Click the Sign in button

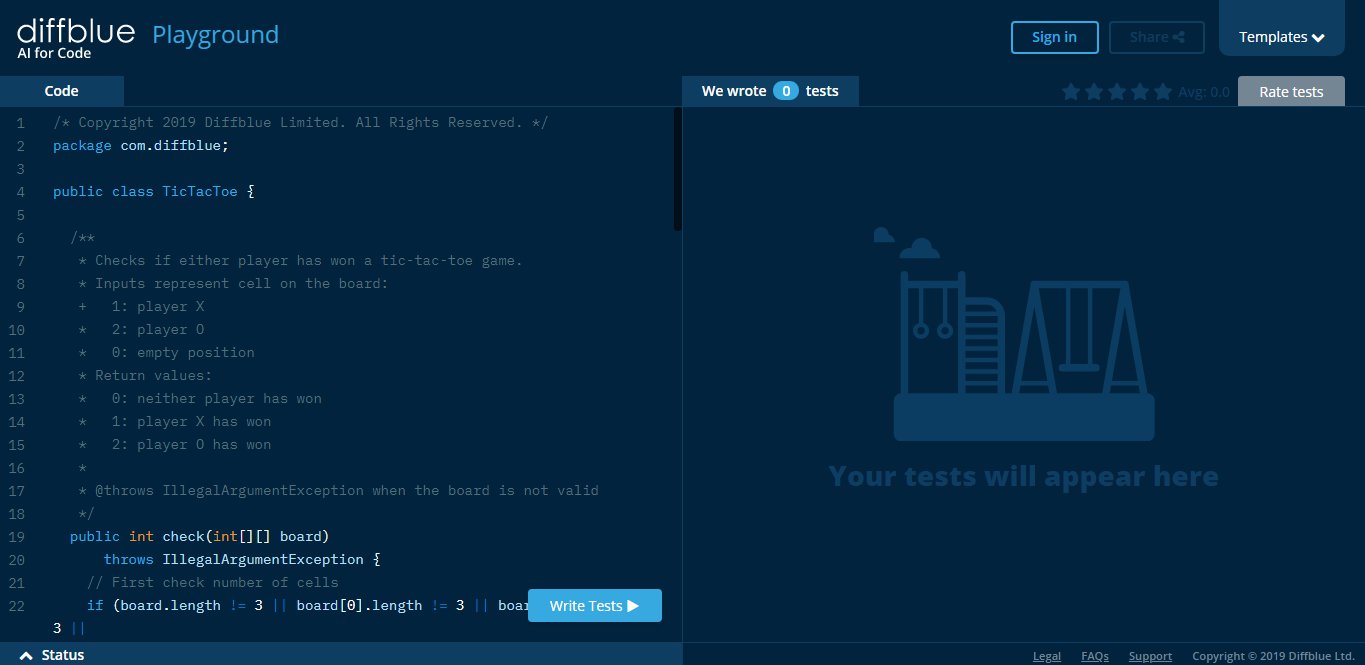1054,37
